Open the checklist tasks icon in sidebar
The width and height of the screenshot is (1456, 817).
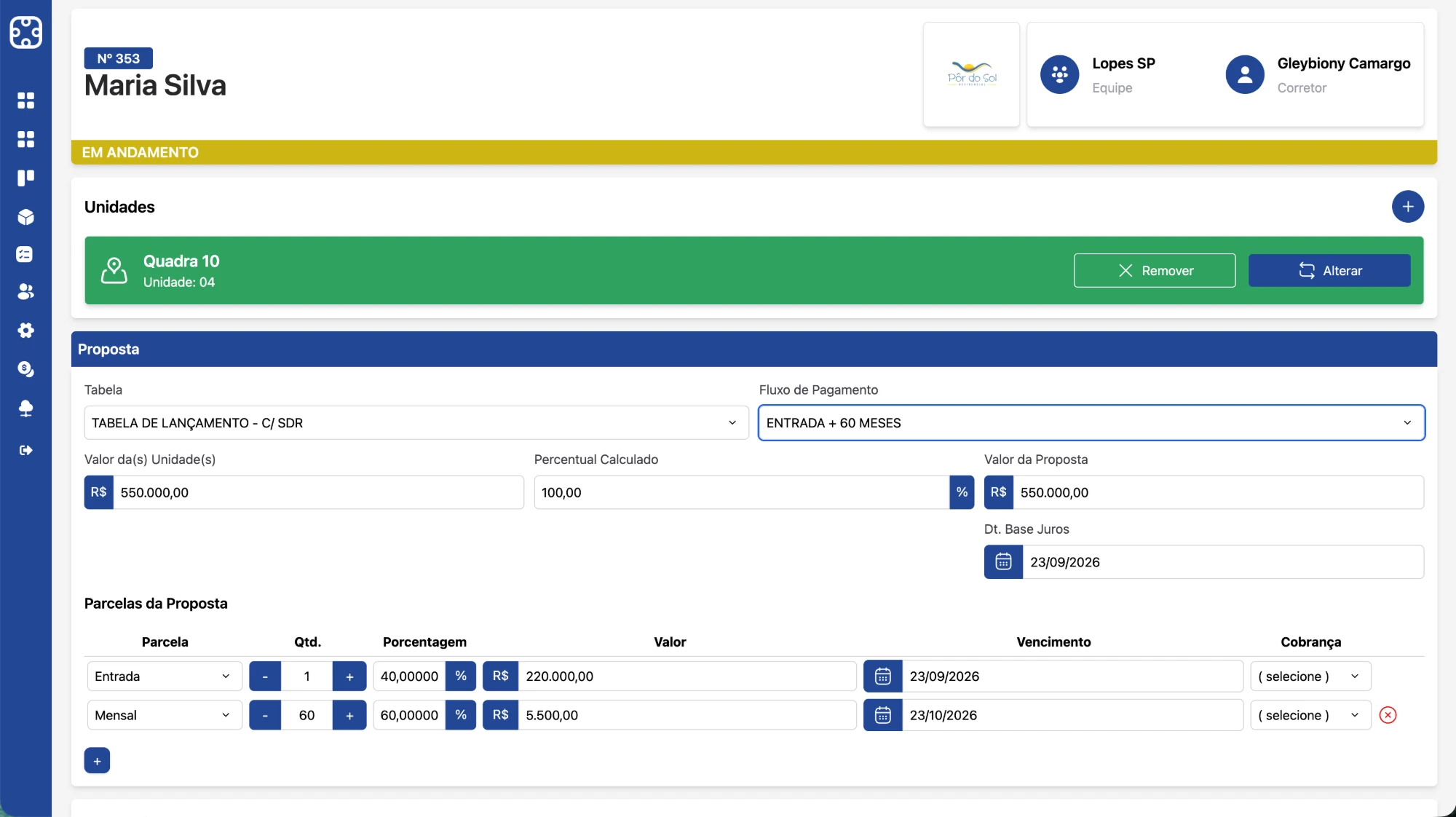click(25, 254)
